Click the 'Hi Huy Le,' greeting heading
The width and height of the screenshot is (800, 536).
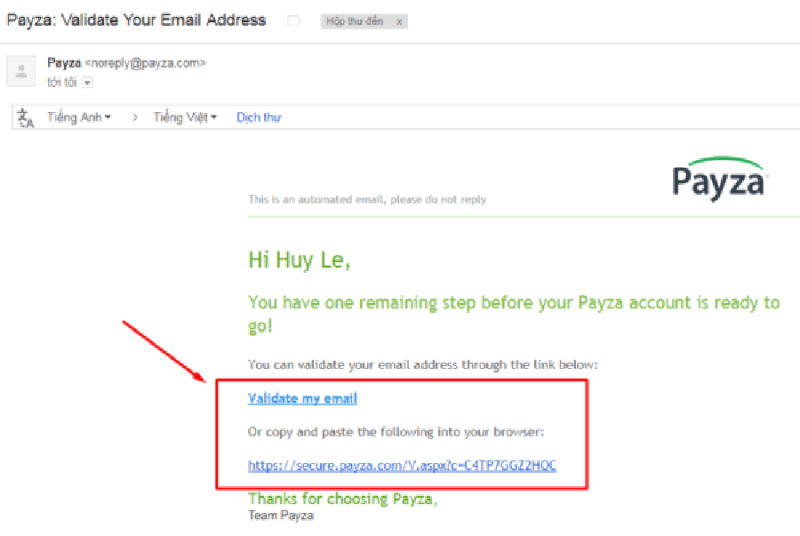[299, 260]
